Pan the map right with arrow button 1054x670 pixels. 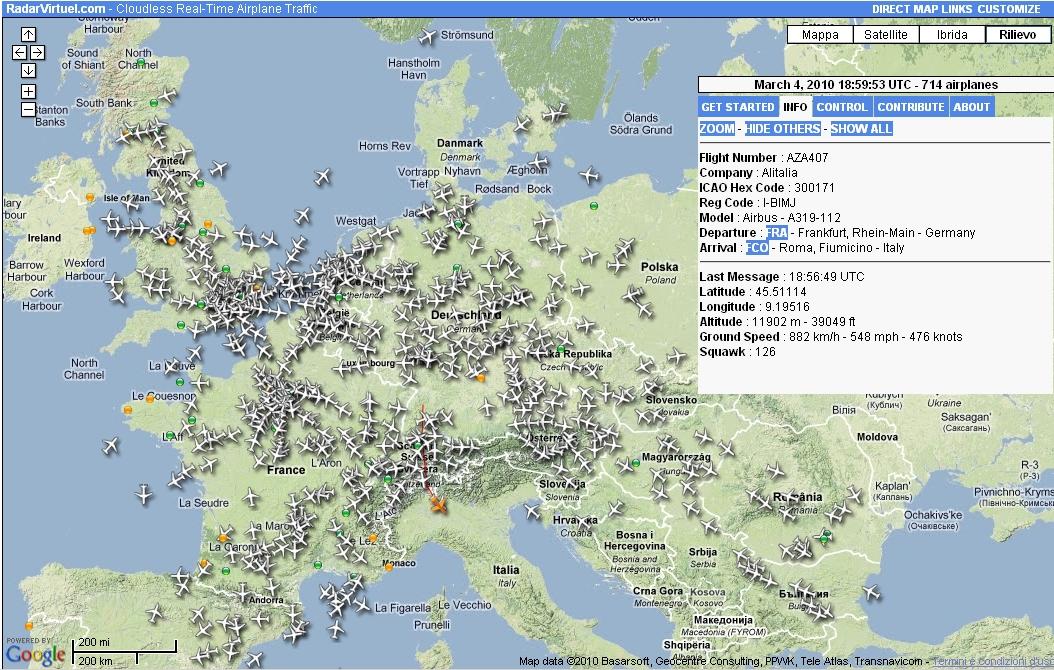pos(37,52)
